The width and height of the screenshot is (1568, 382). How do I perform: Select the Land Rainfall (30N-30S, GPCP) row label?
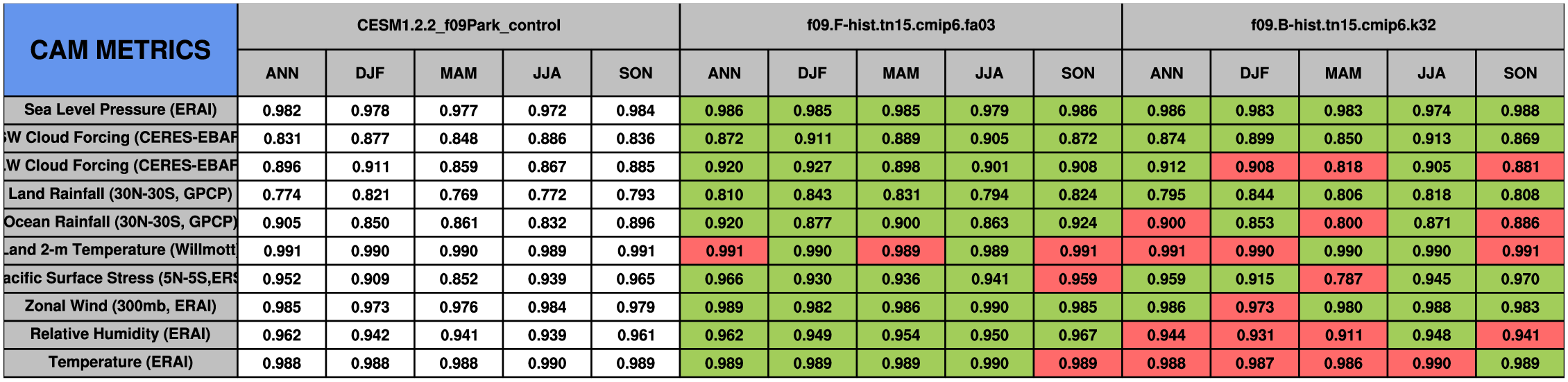pos(120,194)
